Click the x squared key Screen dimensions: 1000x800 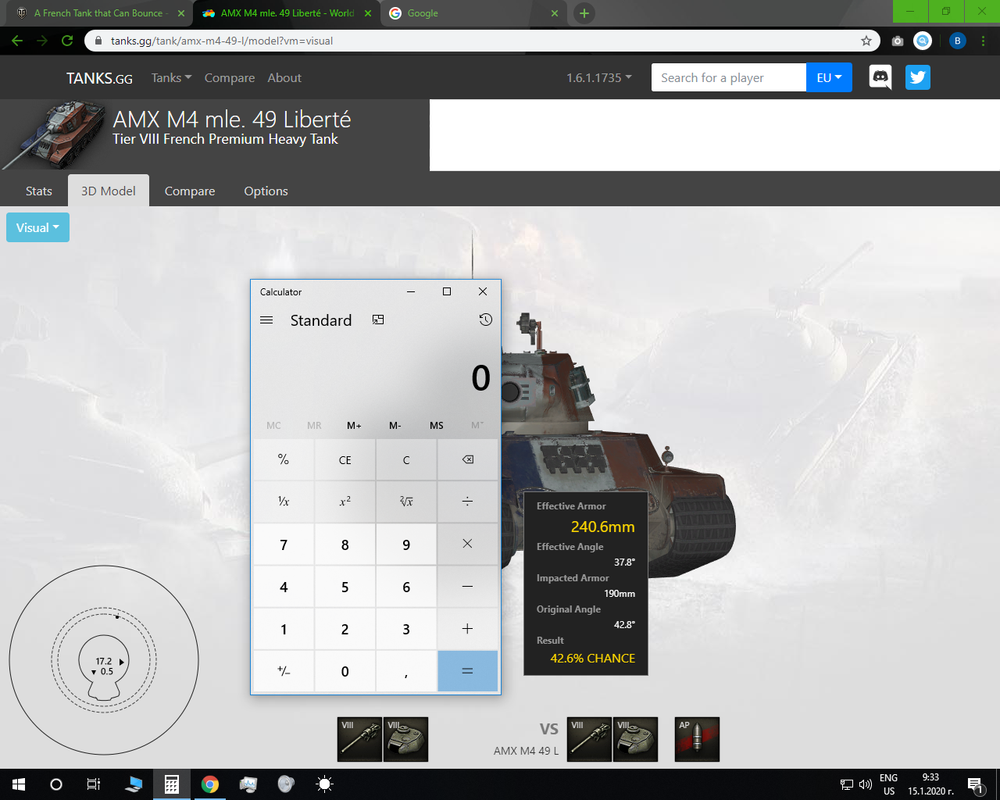pyautogui.click(x=344, y=501)
